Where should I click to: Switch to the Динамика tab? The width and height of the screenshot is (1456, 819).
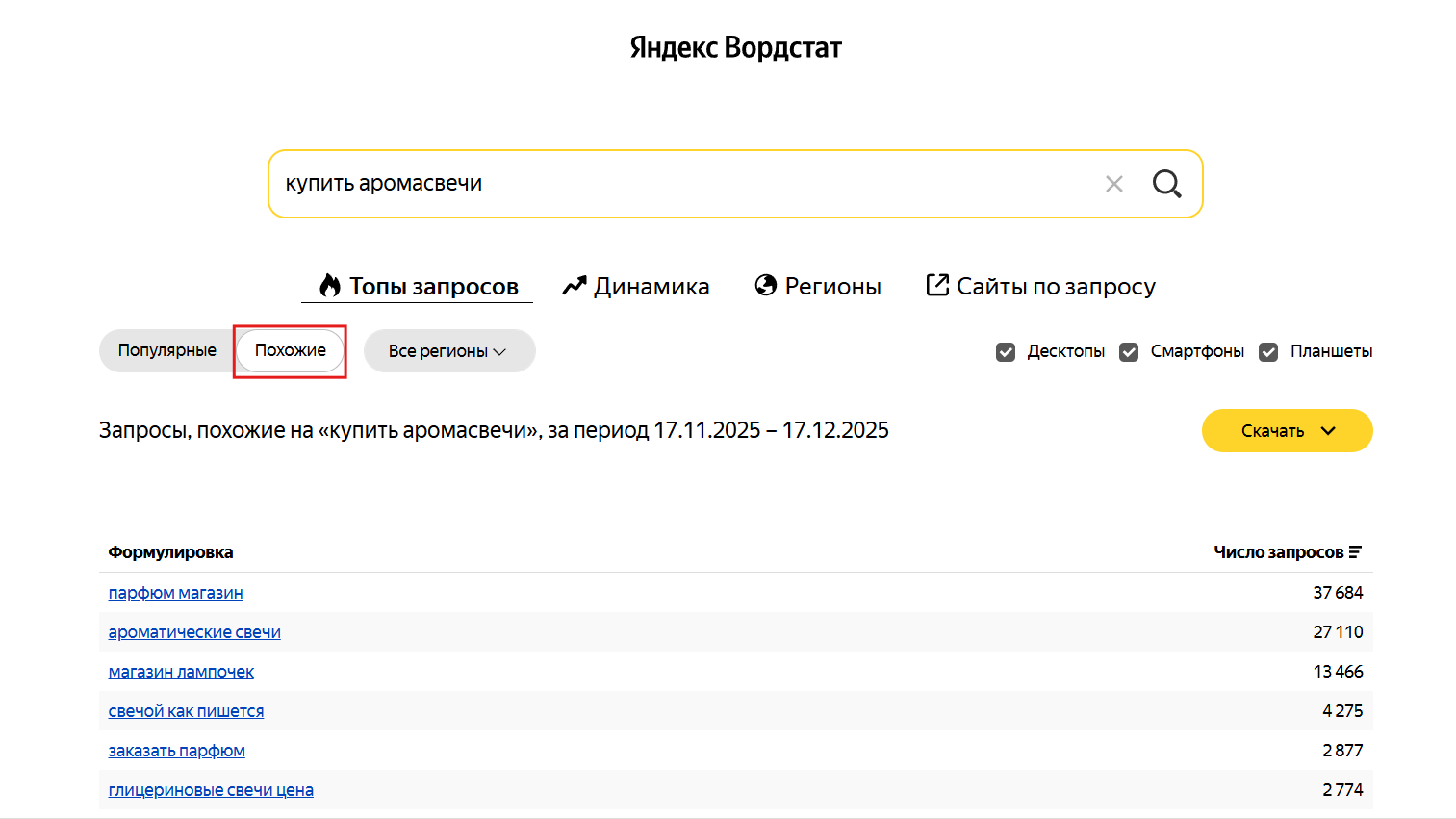point(636,286)
